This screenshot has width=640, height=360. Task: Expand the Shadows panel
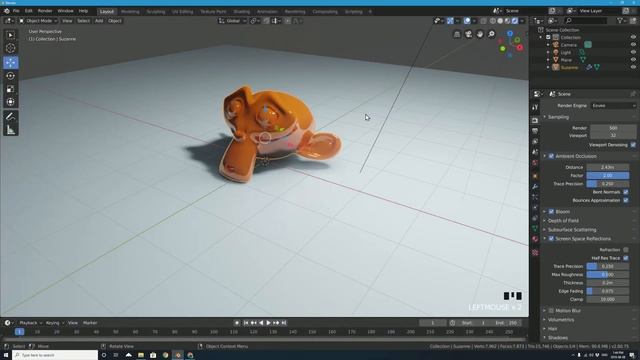558,338
